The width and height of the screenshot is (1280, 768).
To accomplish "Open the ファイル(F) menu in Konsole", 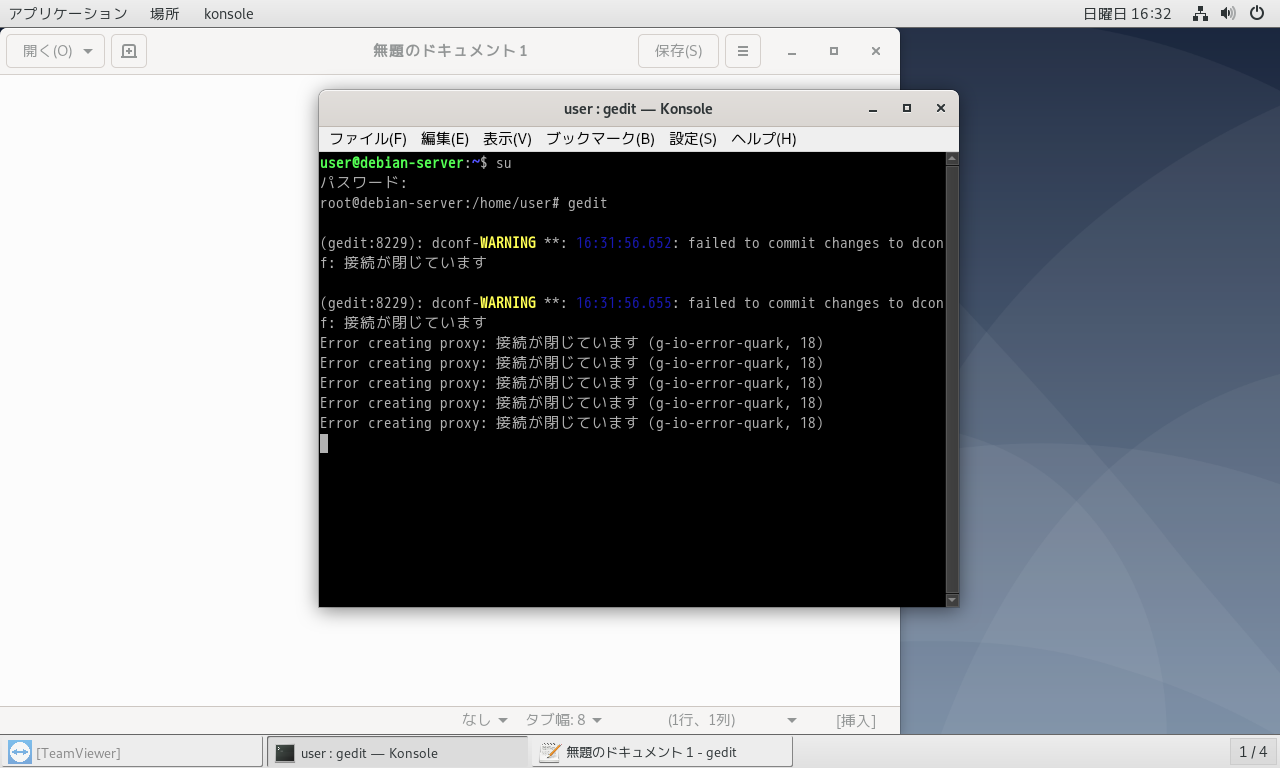I will click(x=367, y=139).
